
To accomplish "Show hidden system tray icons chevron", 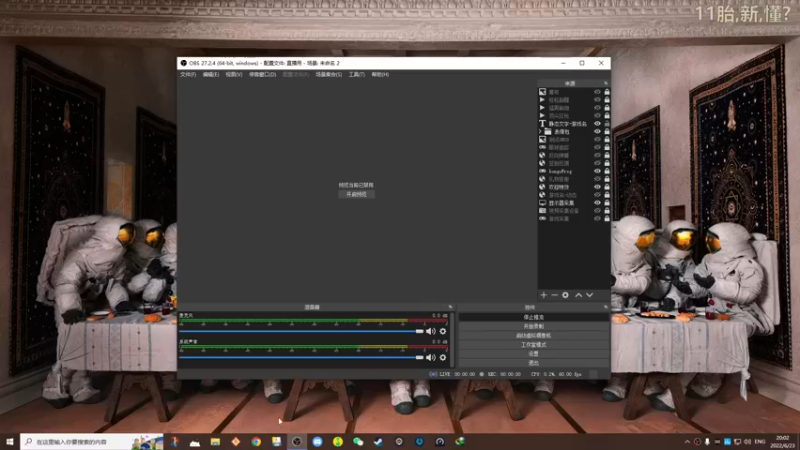I will click(x=687, y=442).
